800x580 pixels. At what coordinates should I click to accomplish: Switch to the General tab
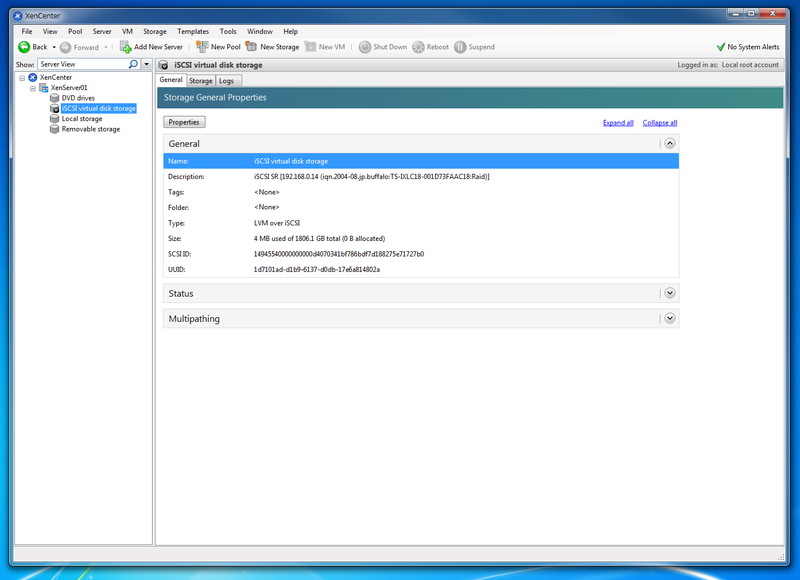coord(171,80)
